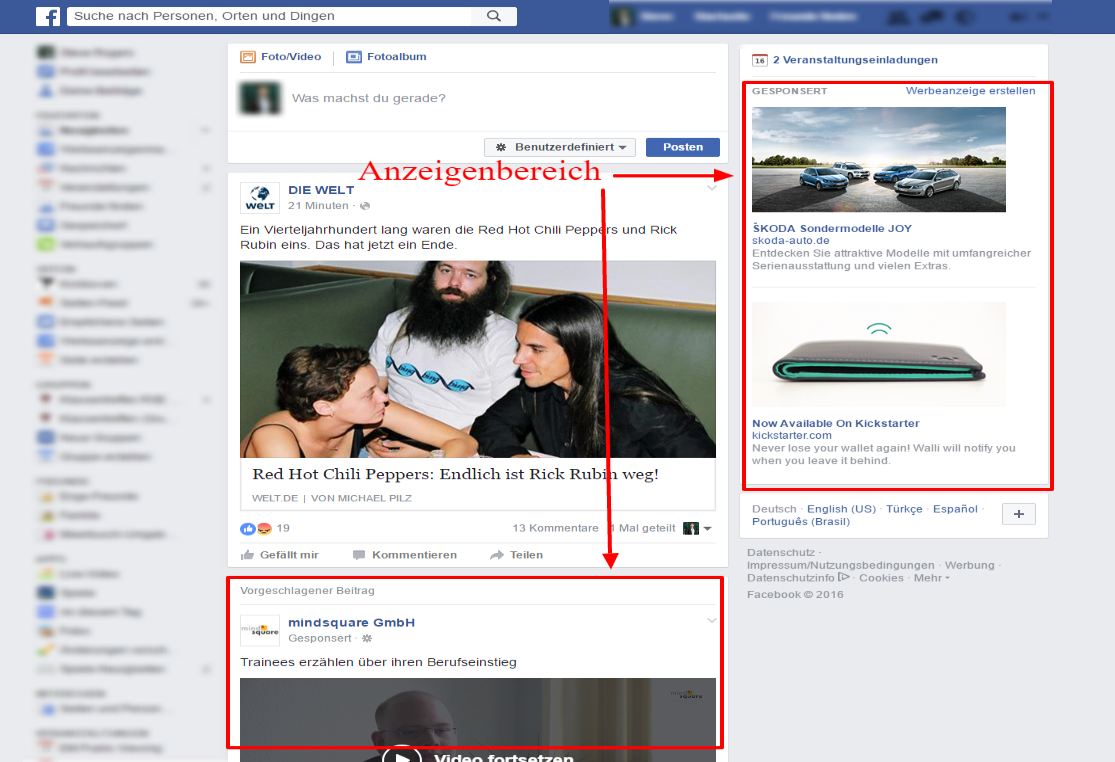Viewport: 1115px width, 762px height.
Task: Click the gear icon next to Gesponsert
Action: click(367, 638)
